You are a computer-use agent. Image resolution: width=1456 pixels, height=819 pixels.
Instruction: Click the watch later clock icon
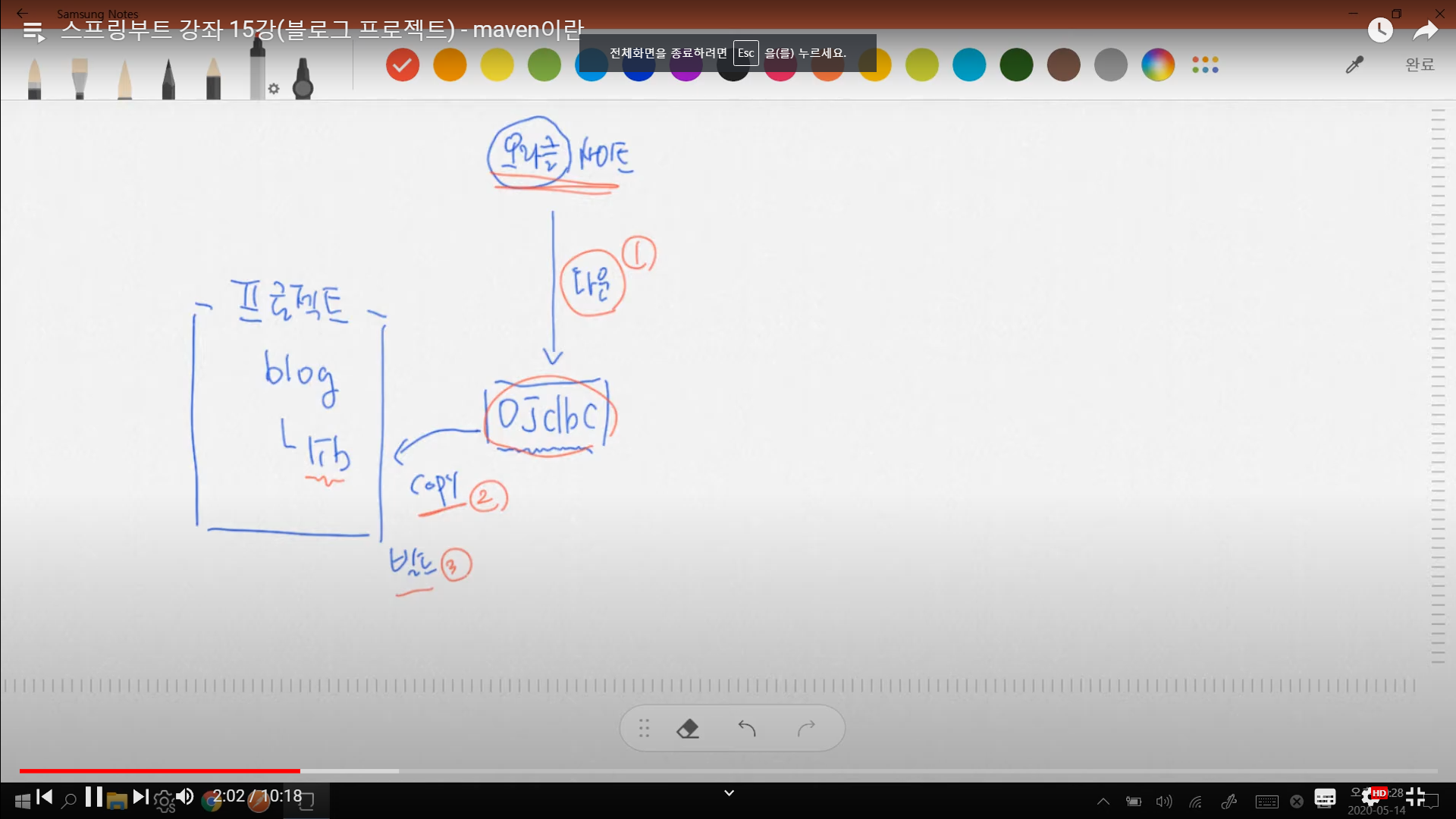[x=1380, y=30]
